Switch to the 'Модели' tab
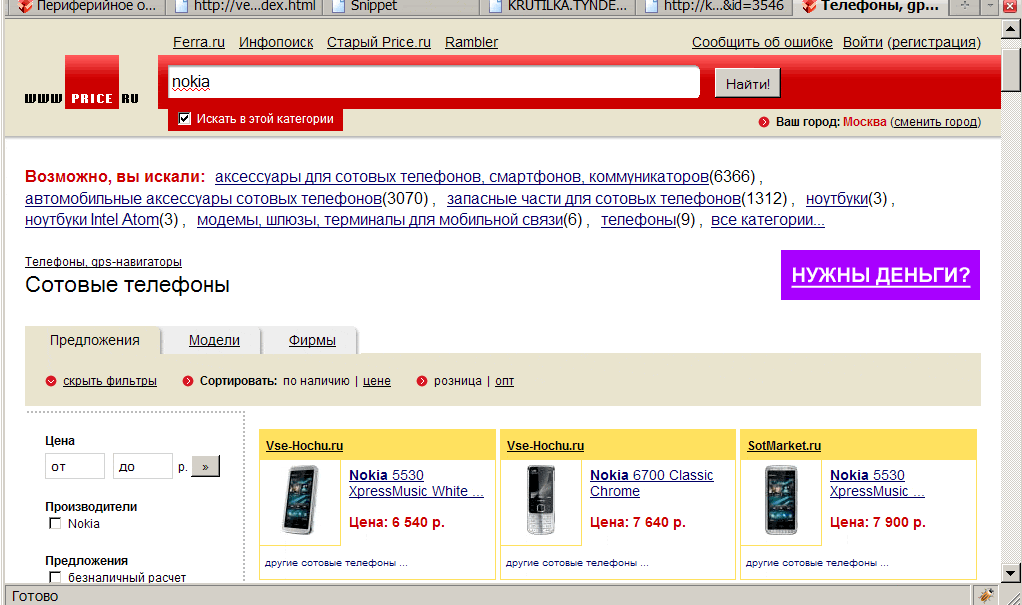Viewport: 1022px width, 605px height. pyautogui.click(x=214, y=340)
